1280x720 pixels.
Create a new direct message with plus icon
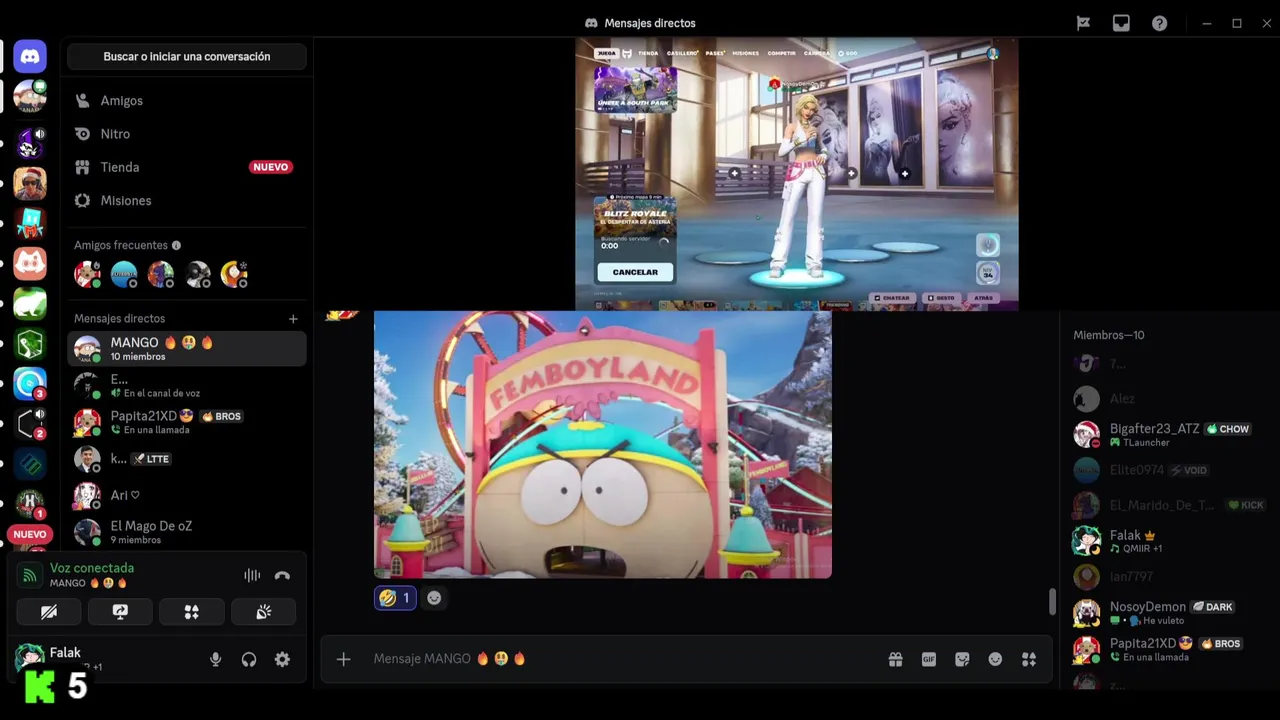293,319
